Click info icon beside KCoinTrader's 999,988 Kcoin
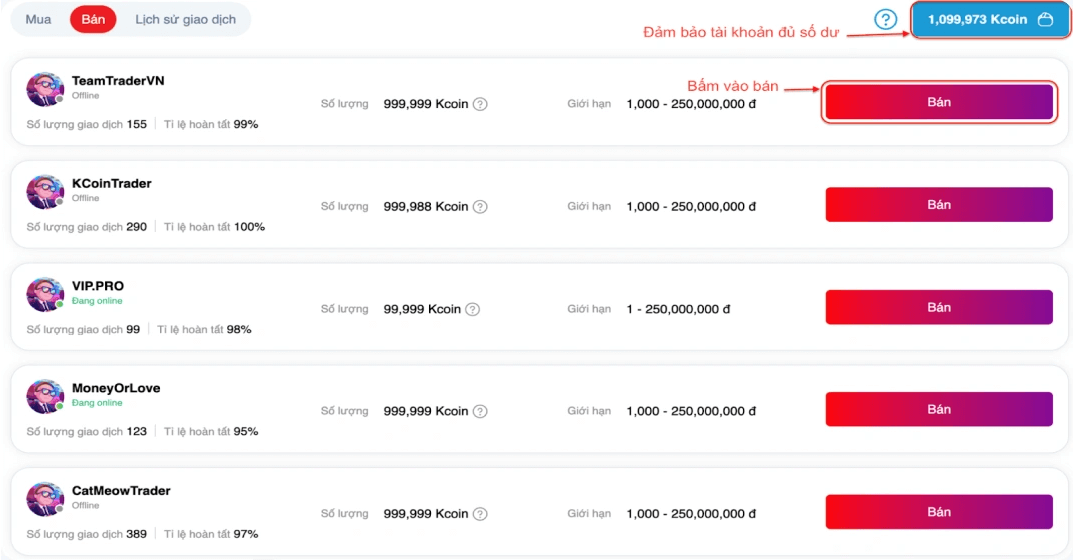The image size is (1073, 560). click(x=480, y=207)
